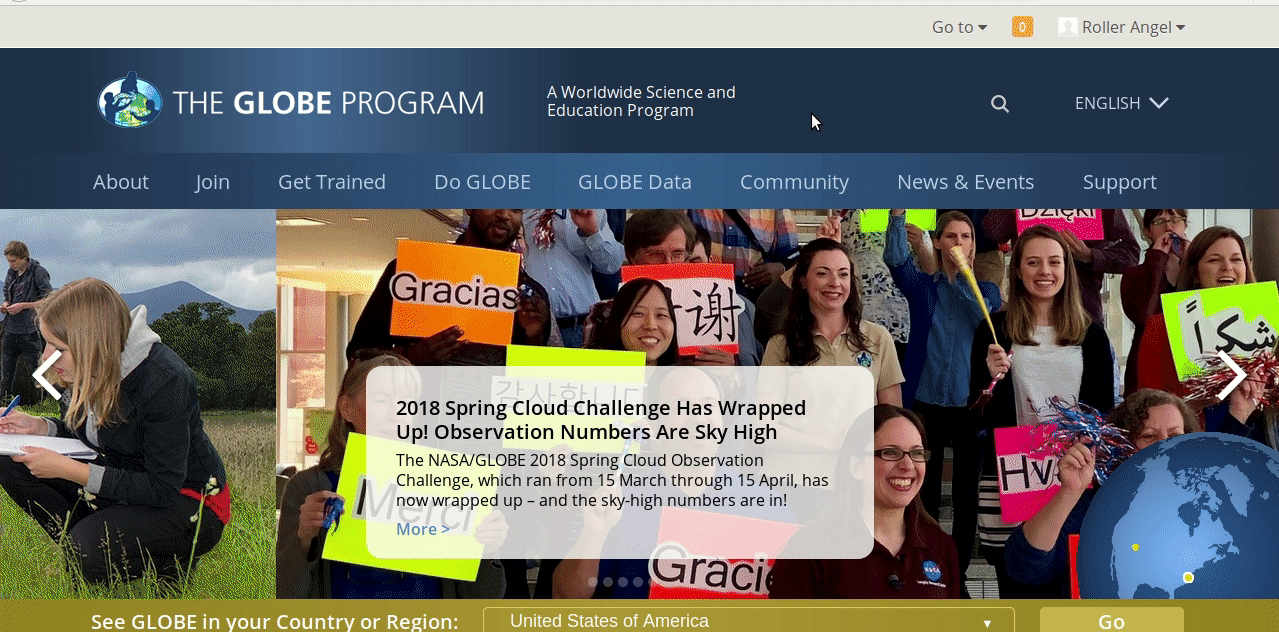Open the Community menu
This screenshot has height=632, width=1279.
click(794, 182)
